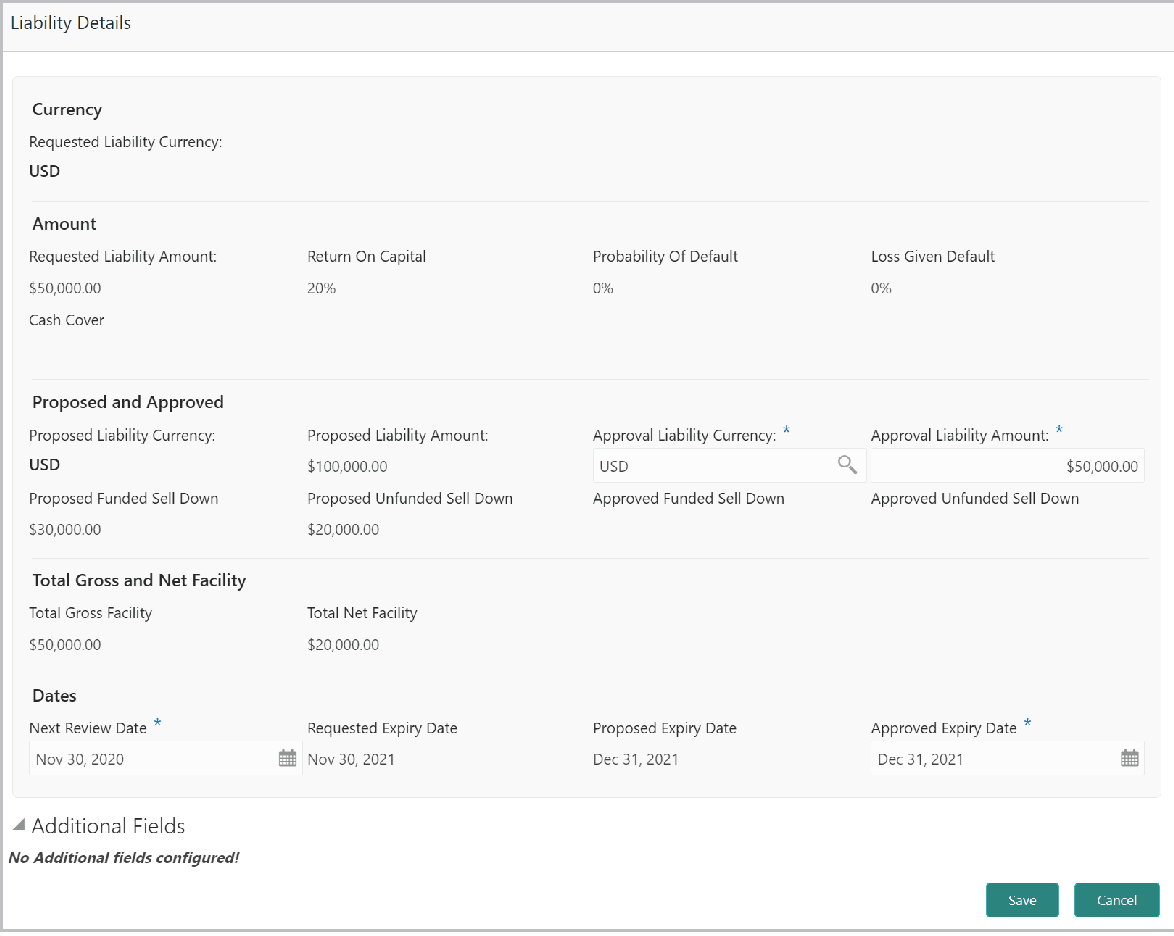
Task: Click the Proposed Expiry Date value Dec 31, 2021
Action: (x=635, y=759)
